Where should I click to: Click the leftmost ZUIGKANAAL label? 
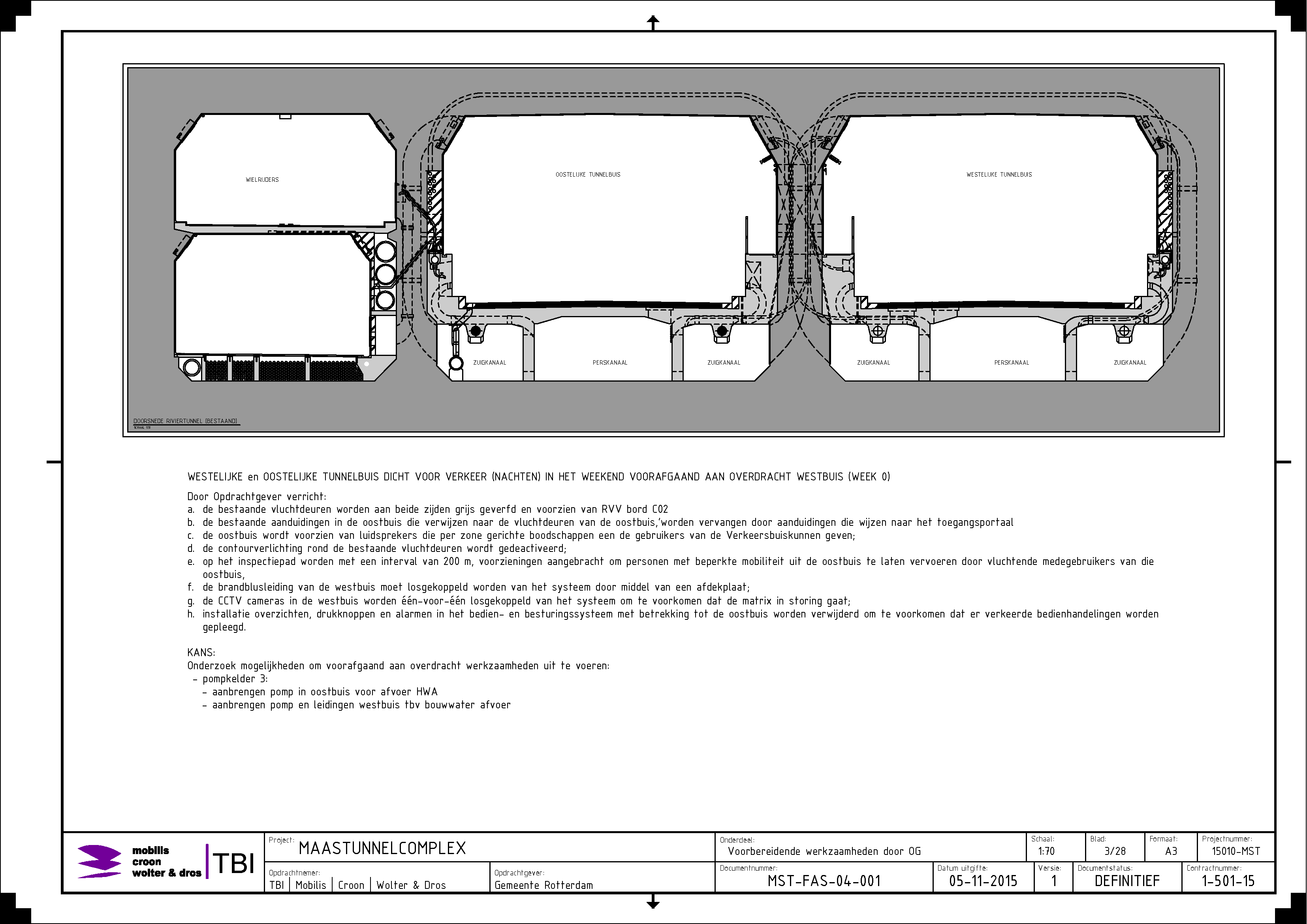click(489, 363)
